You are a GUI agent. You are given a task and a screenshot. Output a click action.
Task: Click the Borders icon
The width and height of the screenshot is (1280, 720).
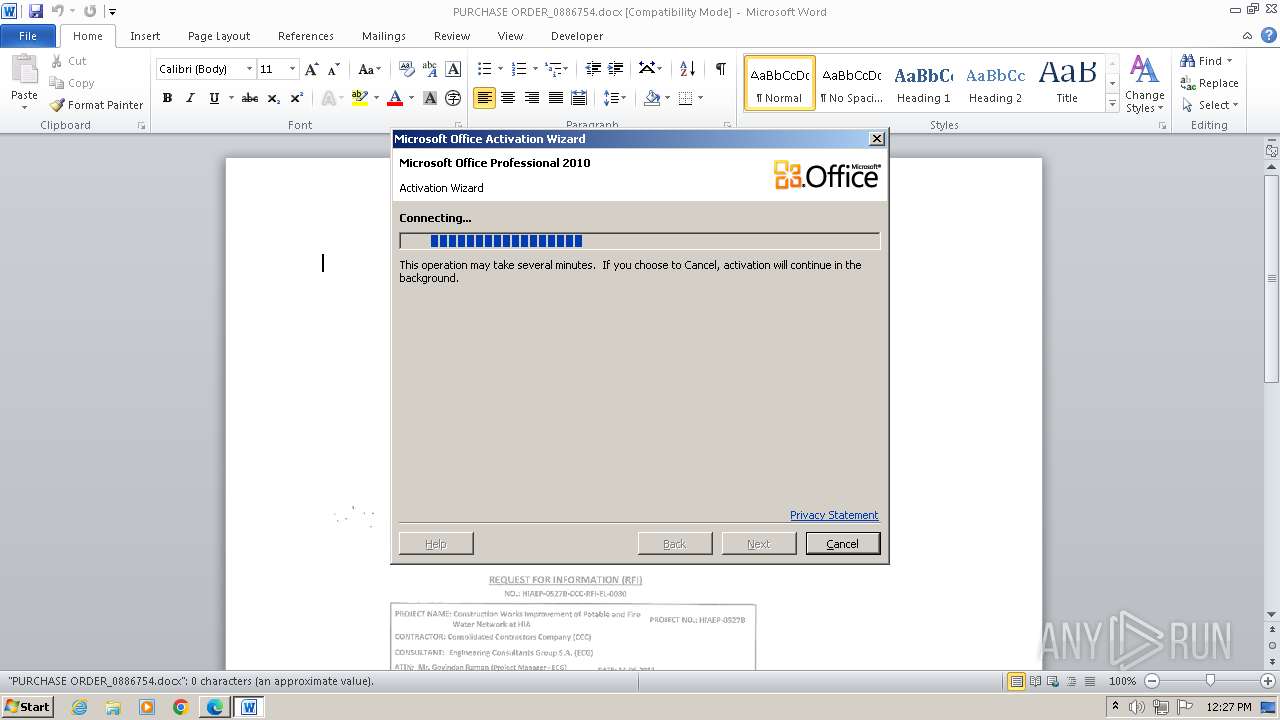click(685, 98)
